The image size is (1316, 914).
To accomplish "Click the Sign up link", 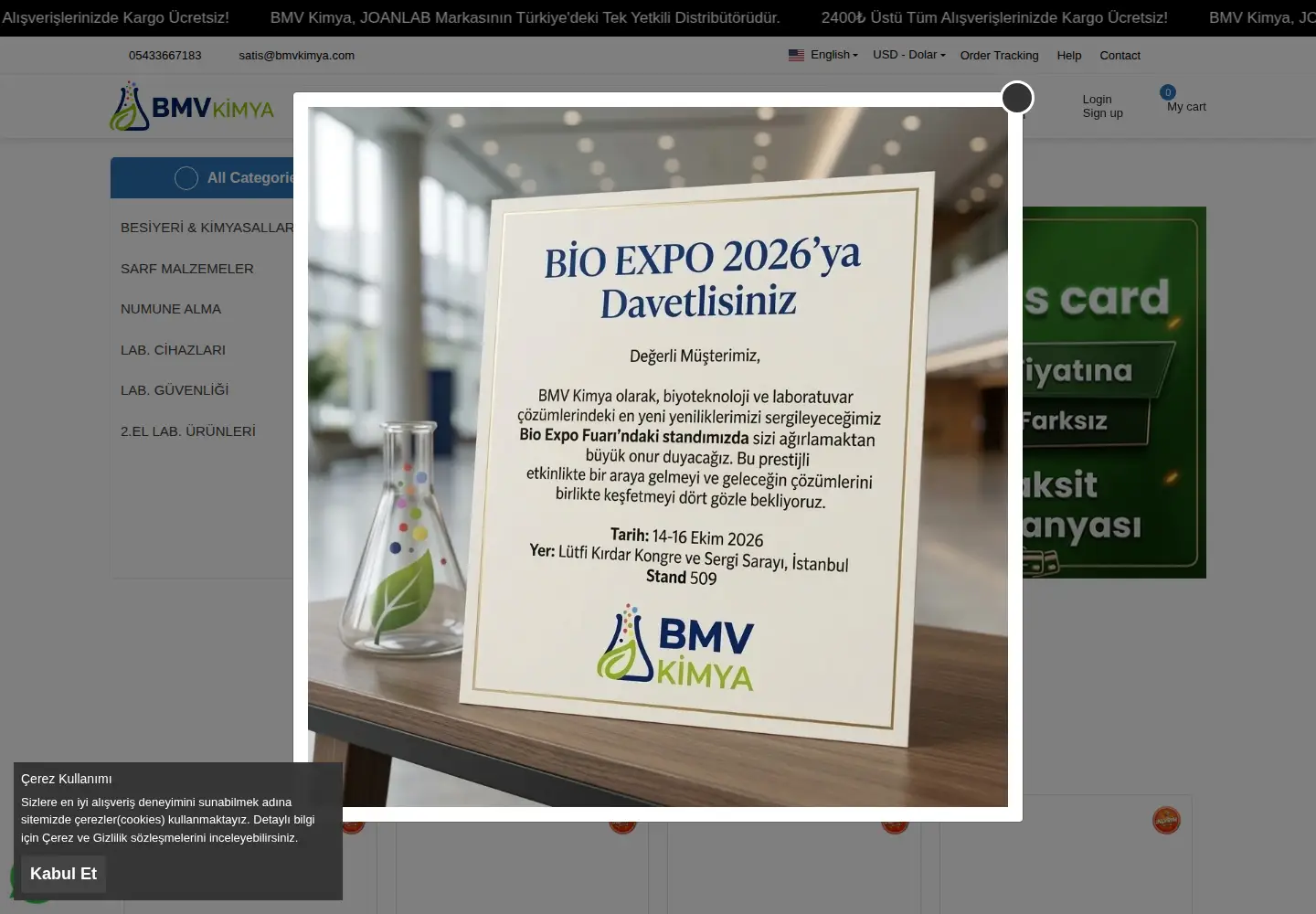I will [1102, 113].
